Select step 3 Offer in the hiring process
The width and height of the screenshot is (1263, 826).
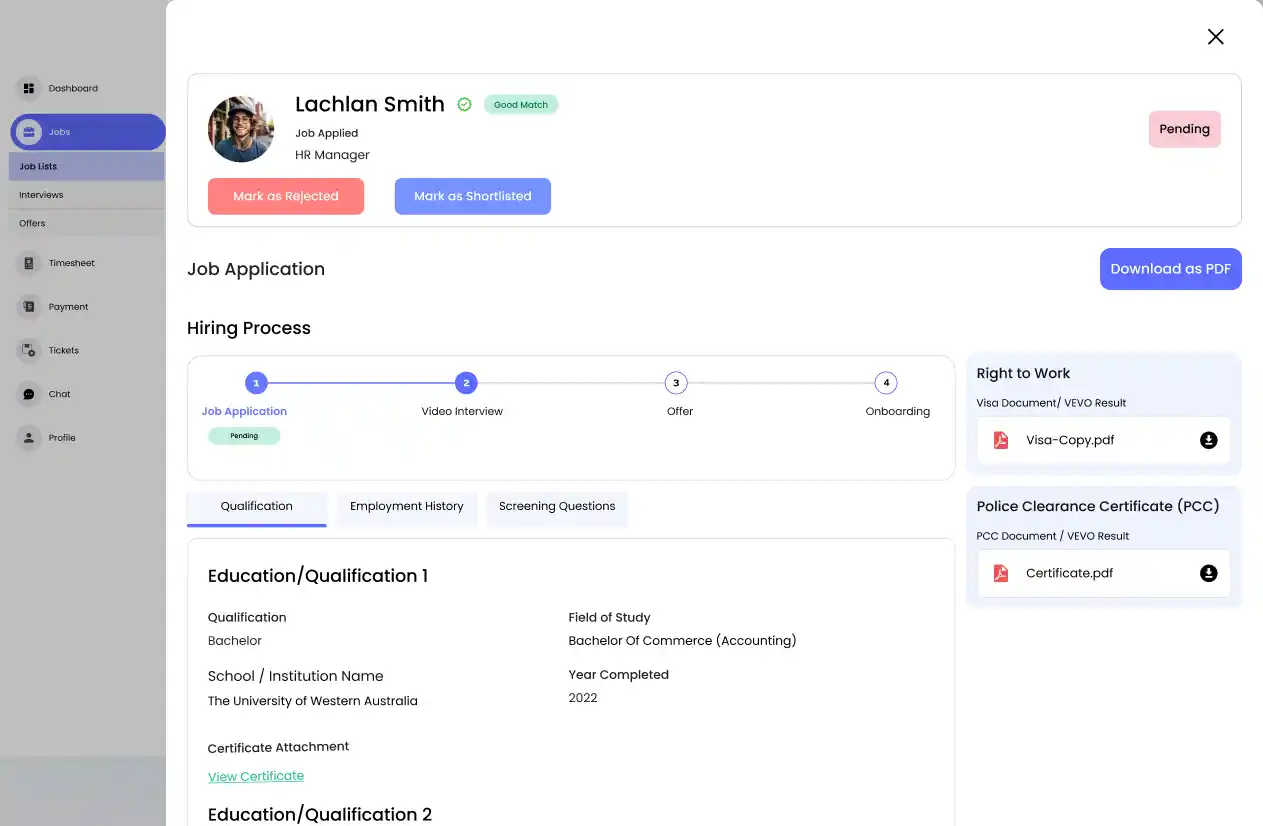coord(676,382)
